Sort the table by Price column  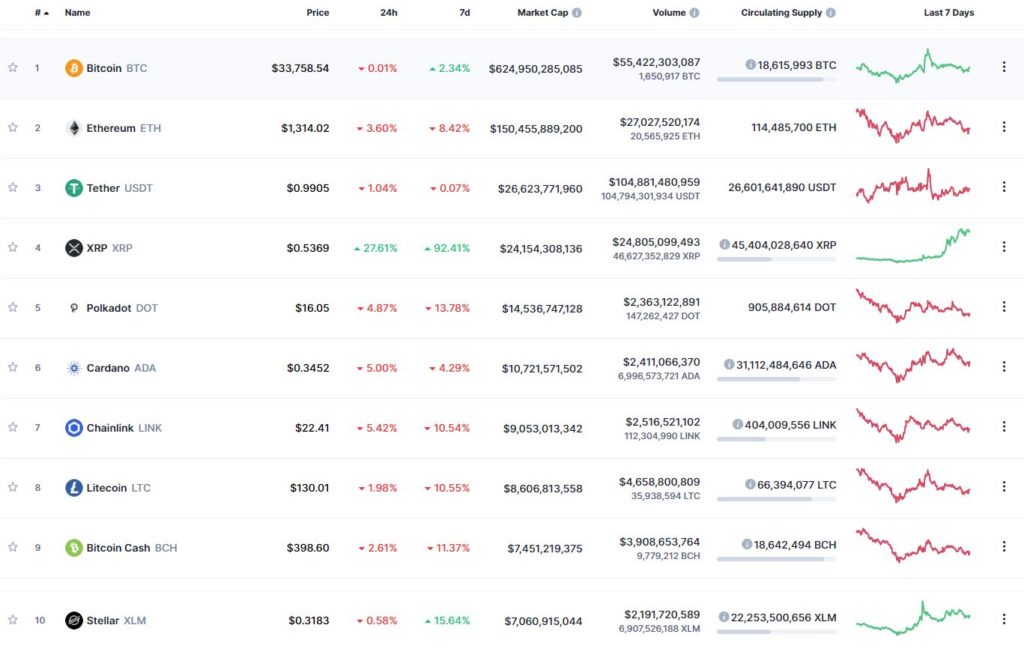click(317, 12)
